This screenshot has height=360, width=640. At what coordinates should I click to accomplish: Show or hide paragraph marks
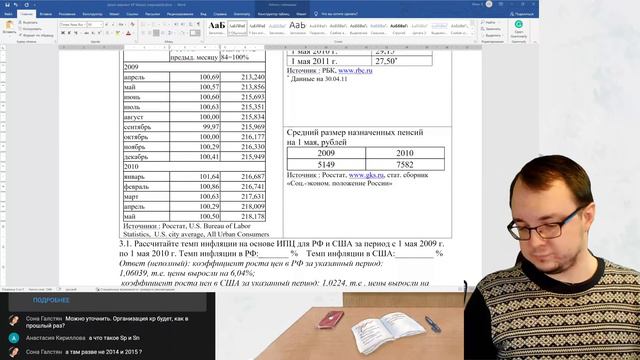point(198,24)
